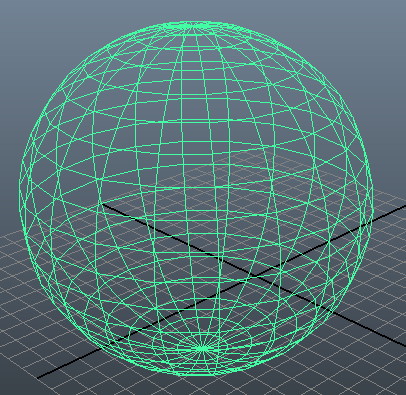Click the center of the wireframe sphere

[x=197, y=198]
